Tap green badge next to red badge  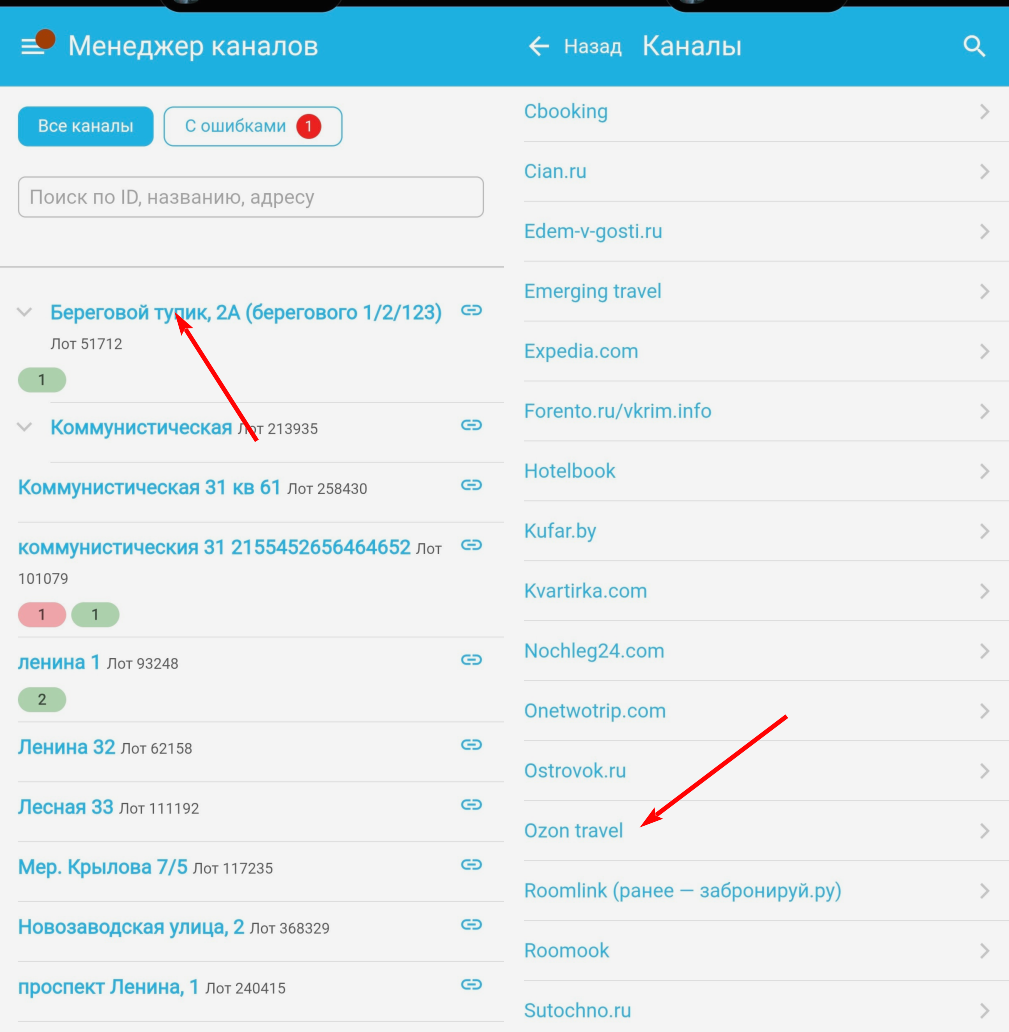pyautogui.click(x=95, y=615)
